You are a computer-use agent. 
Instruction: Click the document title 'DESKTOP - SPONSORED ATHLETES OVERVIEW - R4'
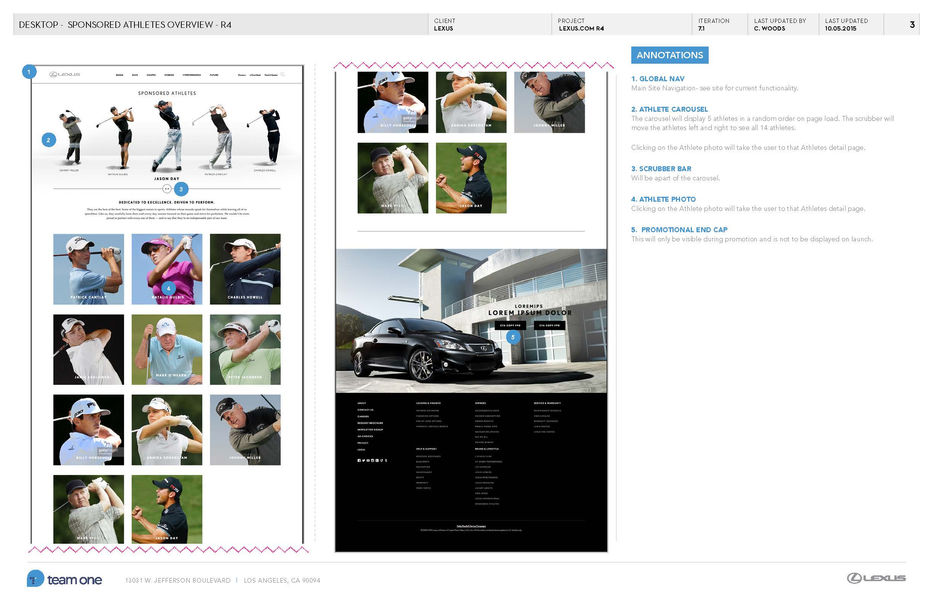click(x=125, y=25)
